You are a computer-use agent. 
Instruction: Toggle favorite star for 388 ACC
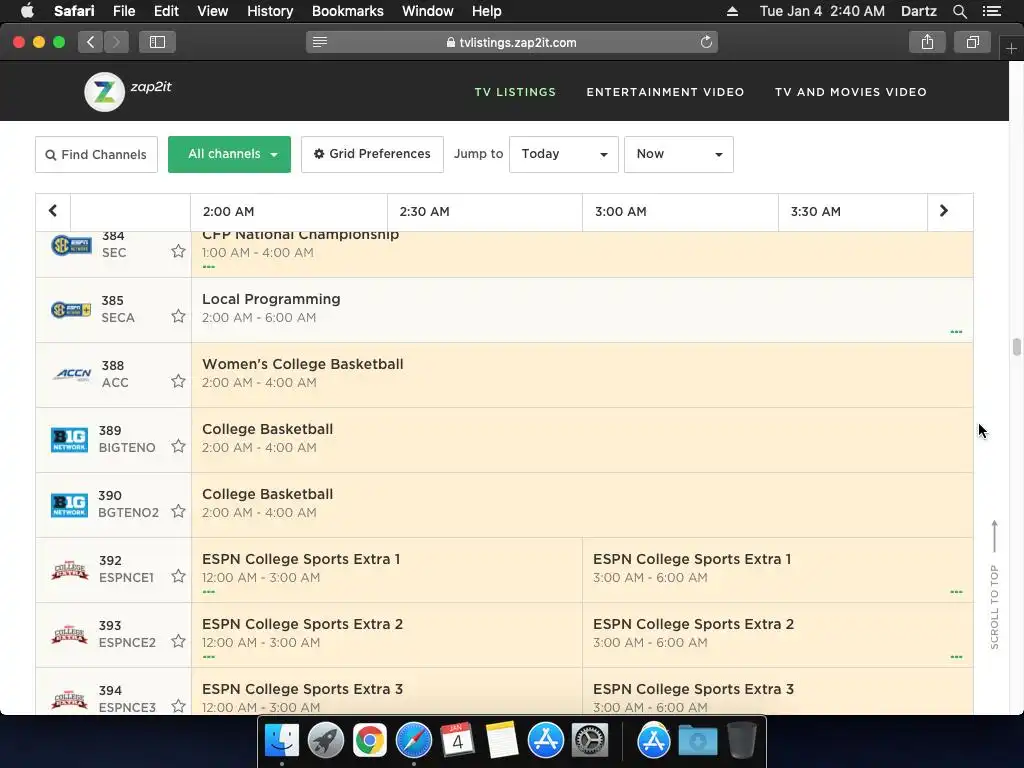click(x=178, y=381)
